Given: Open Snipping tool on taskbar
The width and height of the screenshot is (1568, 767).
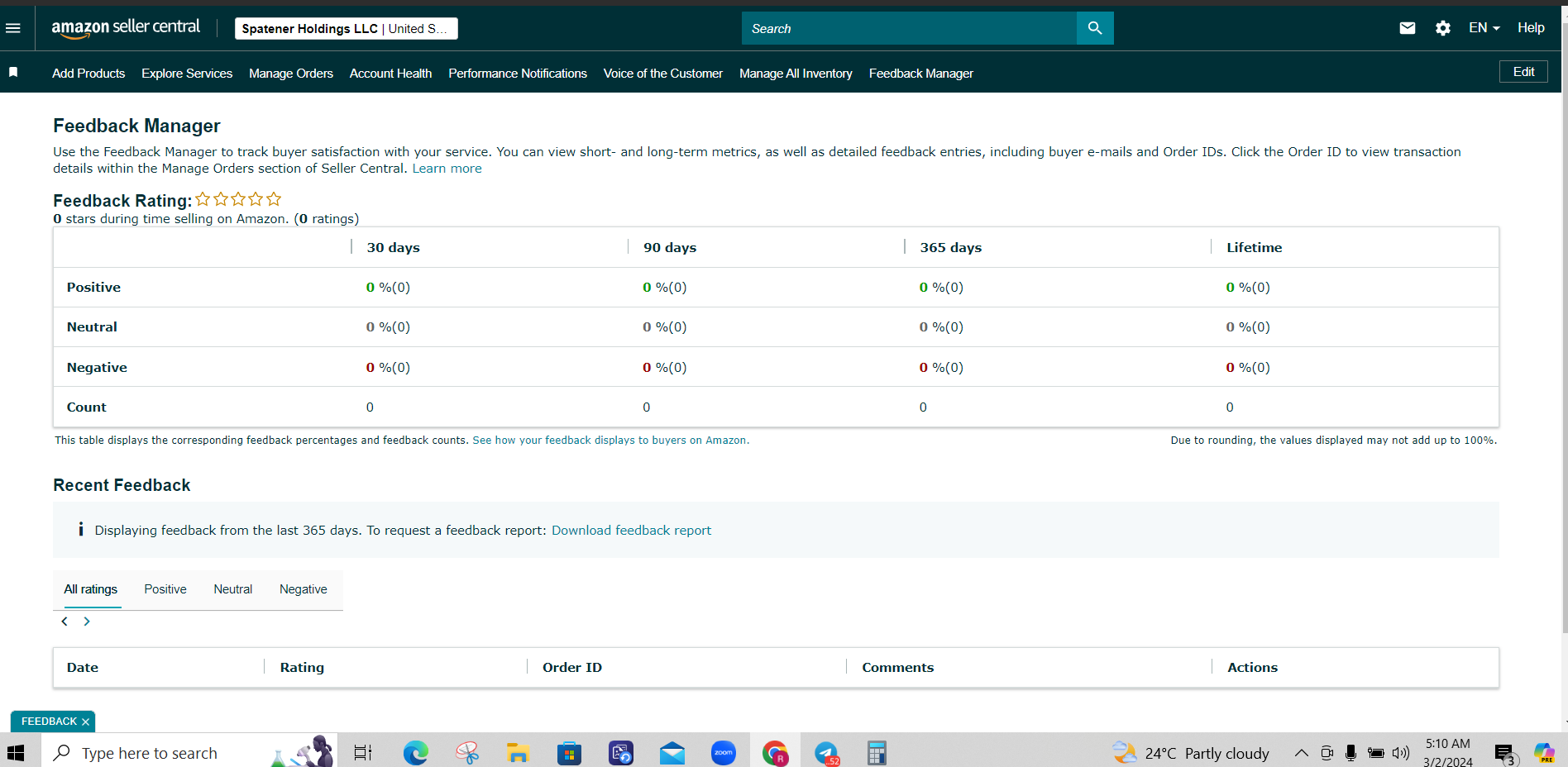Looking at the screenshot, I should coord(467,753).
